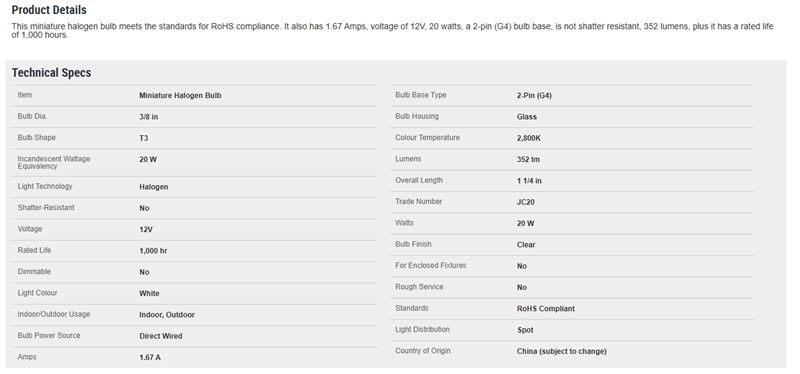Click the Bulb Finish Clear value
Screen dimensions: 800x374
526,245
